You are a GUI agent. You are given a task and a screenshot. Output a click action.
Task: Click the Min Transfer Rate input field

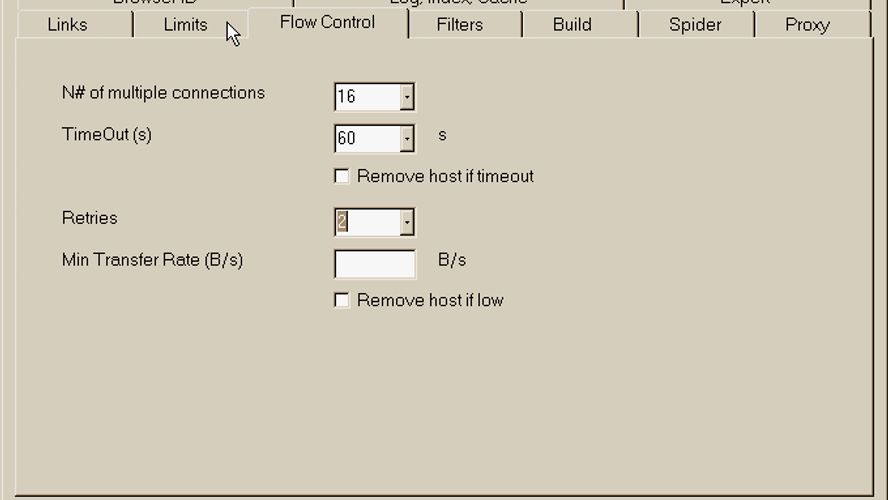coord(375,264)
